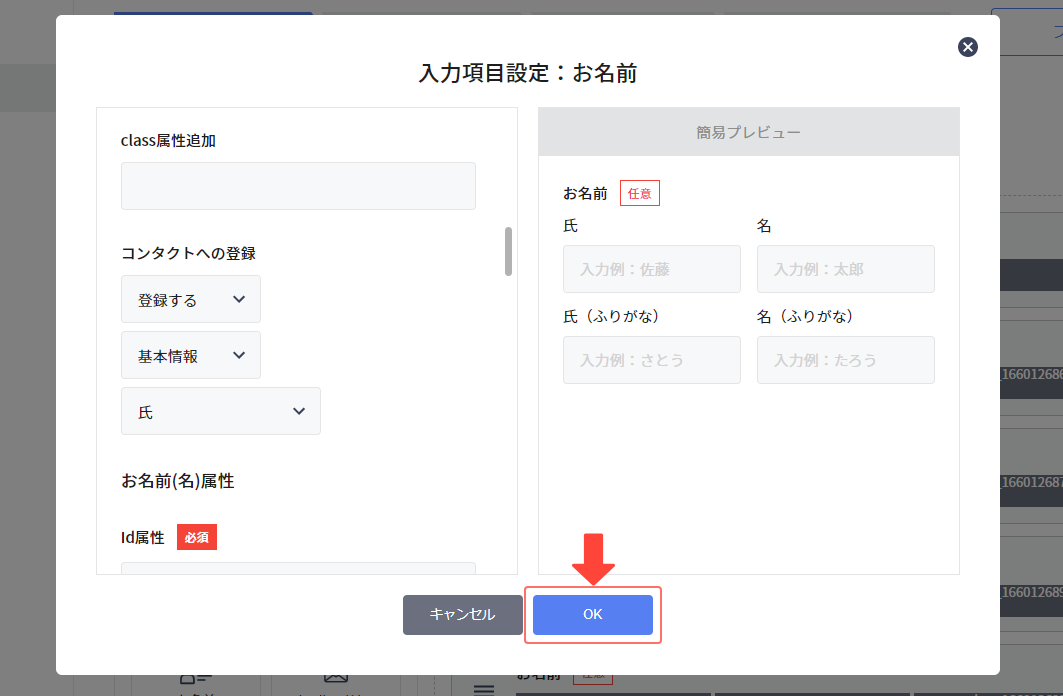Screen dimensions: 1063x696
Task: Click the 名 preview field showing 入力例：太郎
Action: pos(845,269)
